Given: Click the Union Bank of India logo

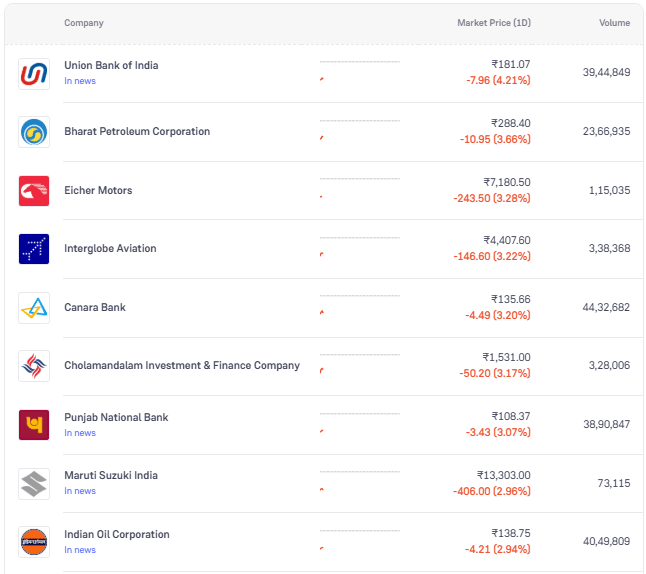Looking at the screenshot, I should 34,73.
